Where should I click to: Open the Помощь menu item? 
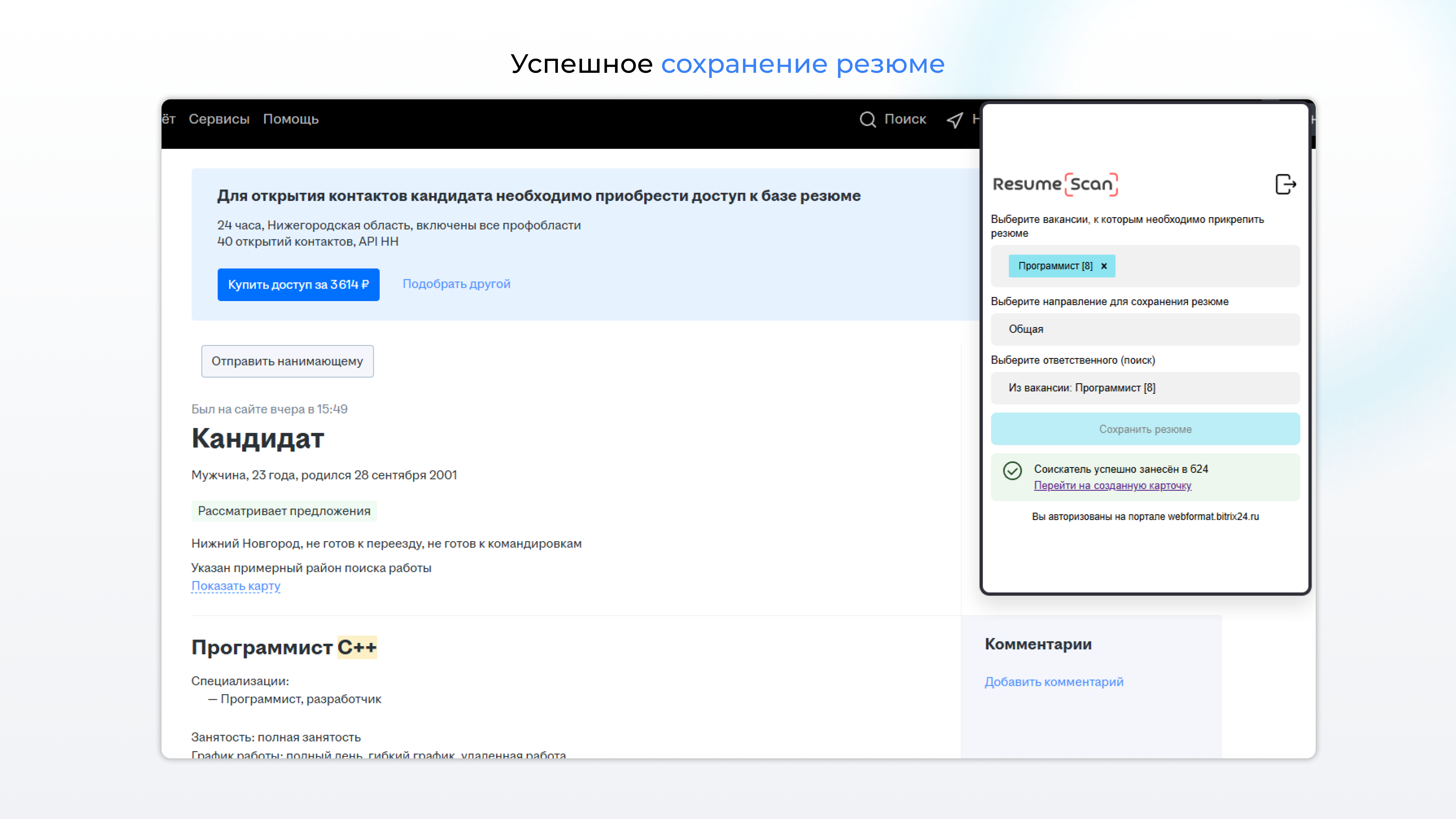(290, 119)
